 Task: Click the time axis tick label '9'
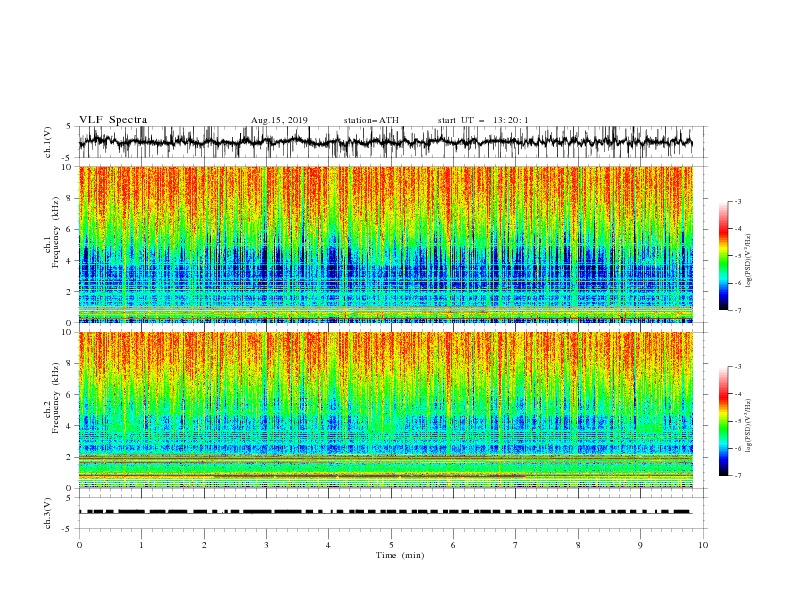coord(640,545)
